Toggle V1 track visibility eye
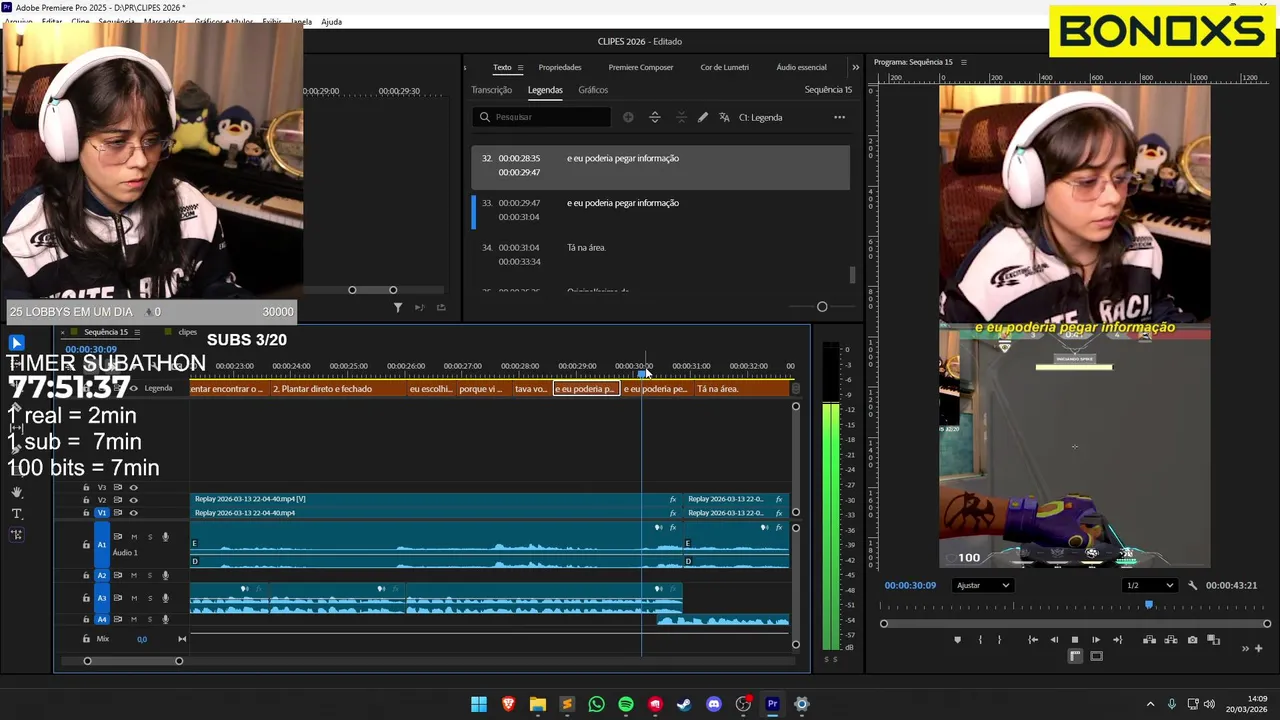1280x720 pixels. (x=133, y=513)
